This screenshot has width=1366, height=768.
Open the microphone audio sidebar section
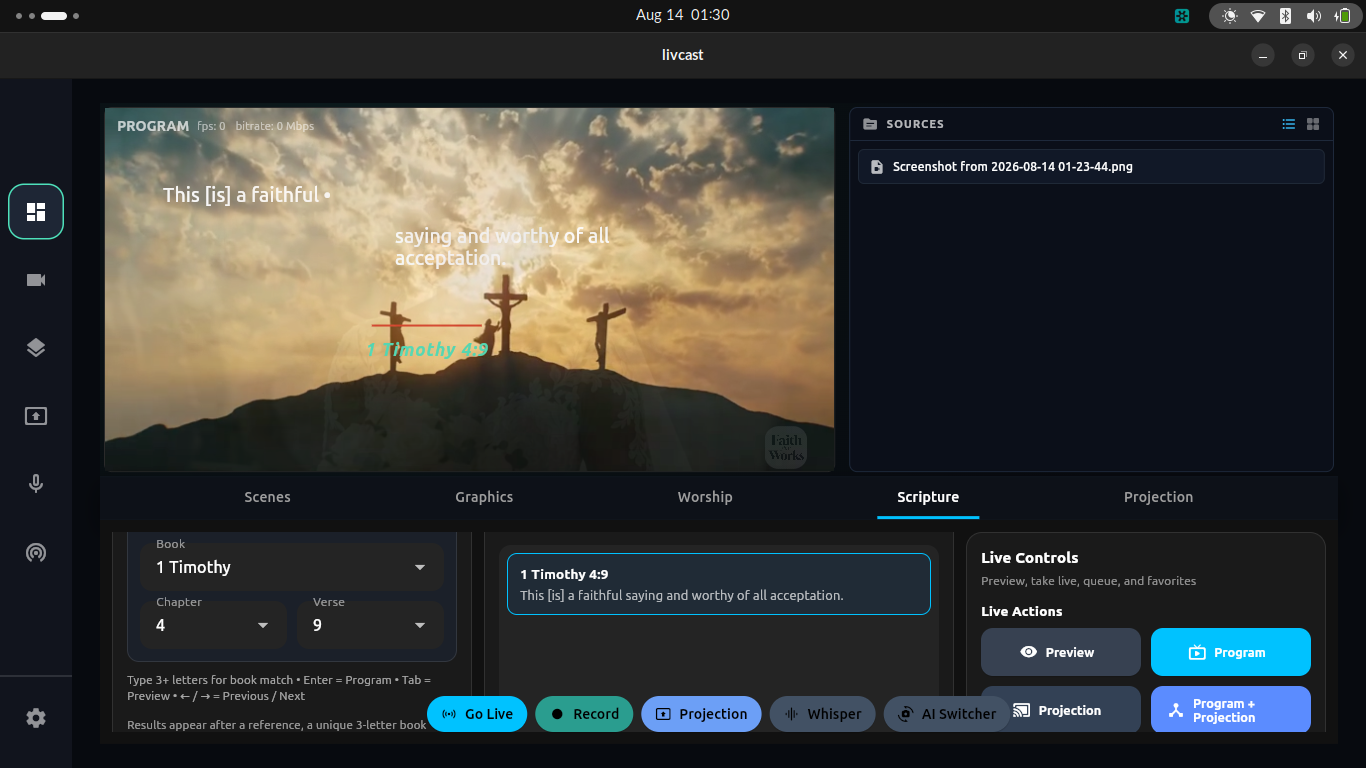click(x=36, y=484)
